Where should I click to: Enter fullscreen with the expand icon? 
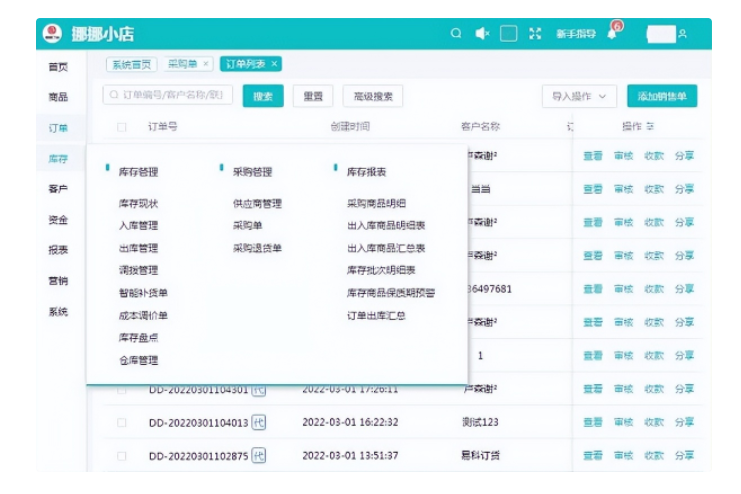tap(535, 34)
